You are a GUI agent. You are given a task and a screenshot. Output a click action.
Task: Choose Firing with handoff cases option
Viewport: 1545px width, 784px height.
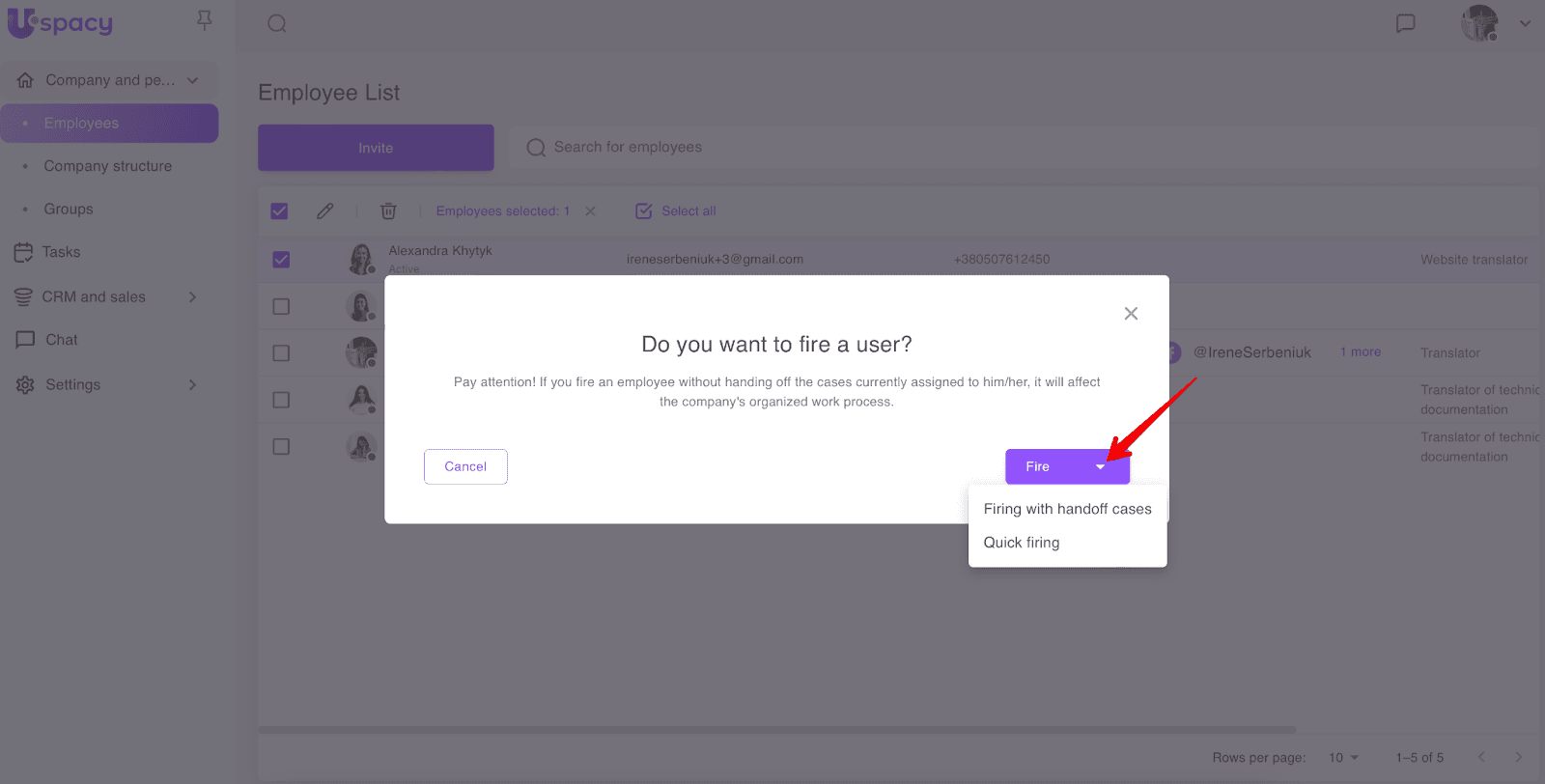click(1067, 509)
